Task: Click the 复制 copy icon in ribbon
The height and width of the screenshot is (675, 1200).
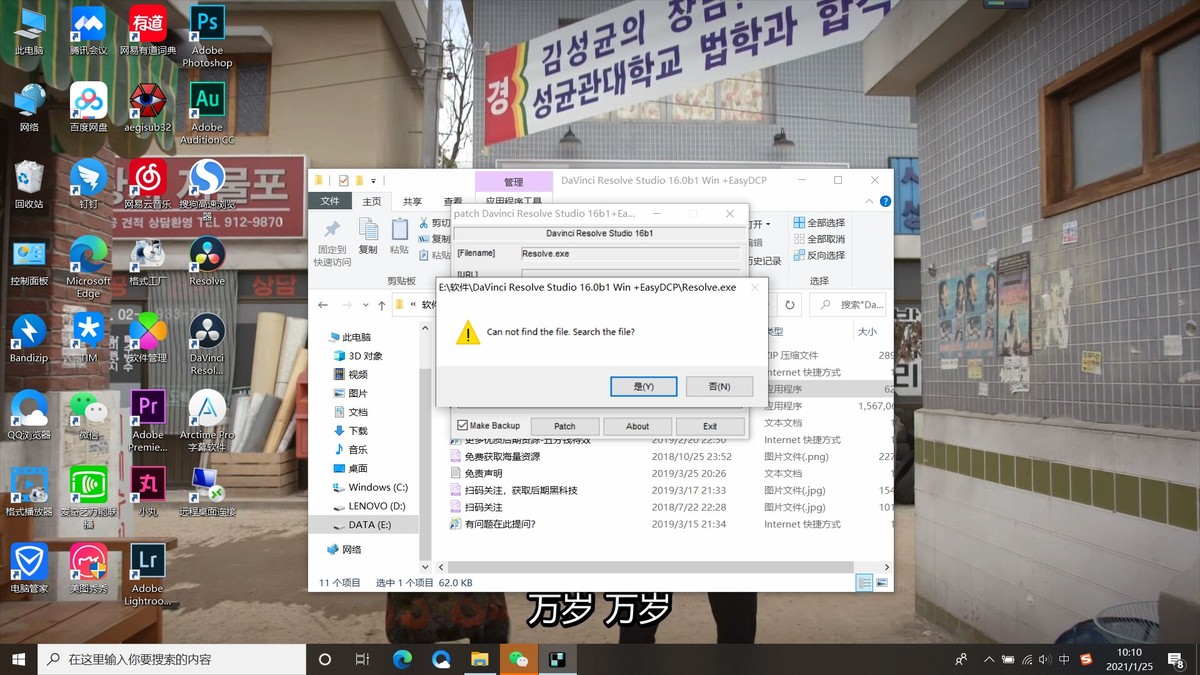Action: [x=368, y=236]
